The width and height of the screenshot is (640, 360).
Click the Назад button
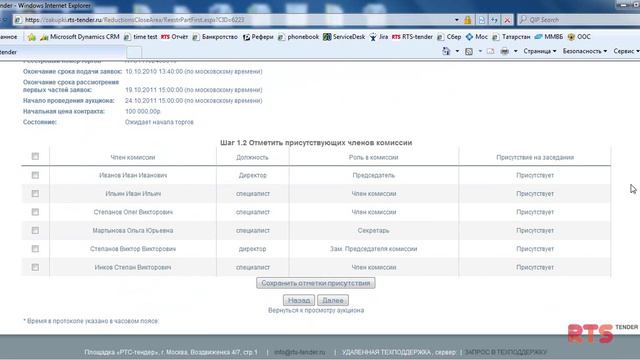click(x=299, y=300)
